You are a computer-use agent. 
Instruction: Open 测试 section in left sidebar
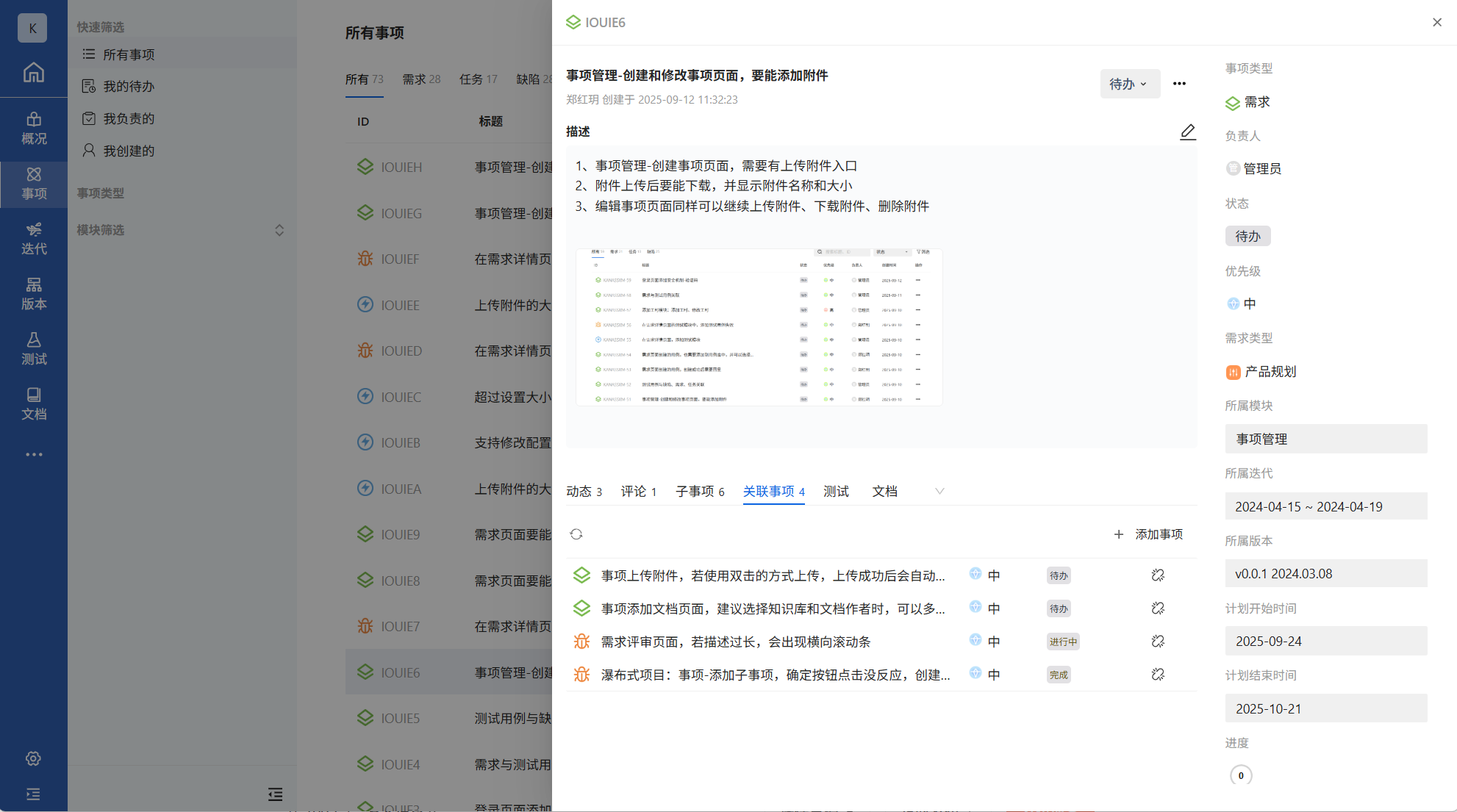coord(33,348)
